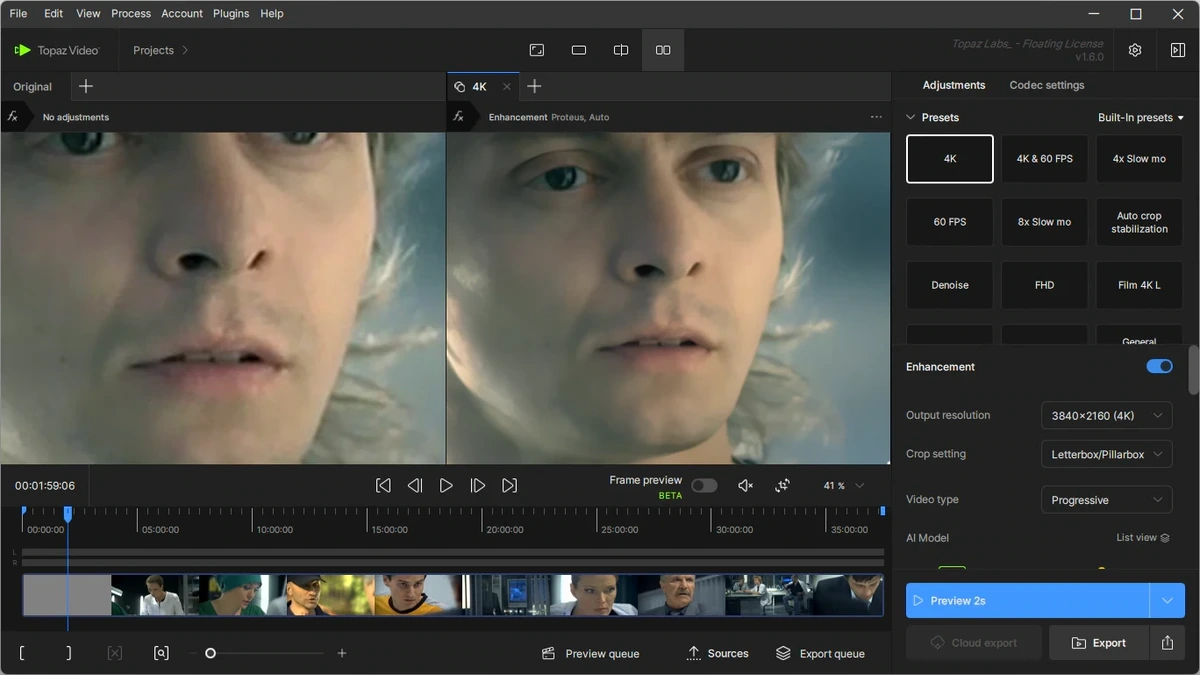The height and width of the screenshot is (675, 1200).
Task: Go to Projects breadcrumb
Action: 153,50
